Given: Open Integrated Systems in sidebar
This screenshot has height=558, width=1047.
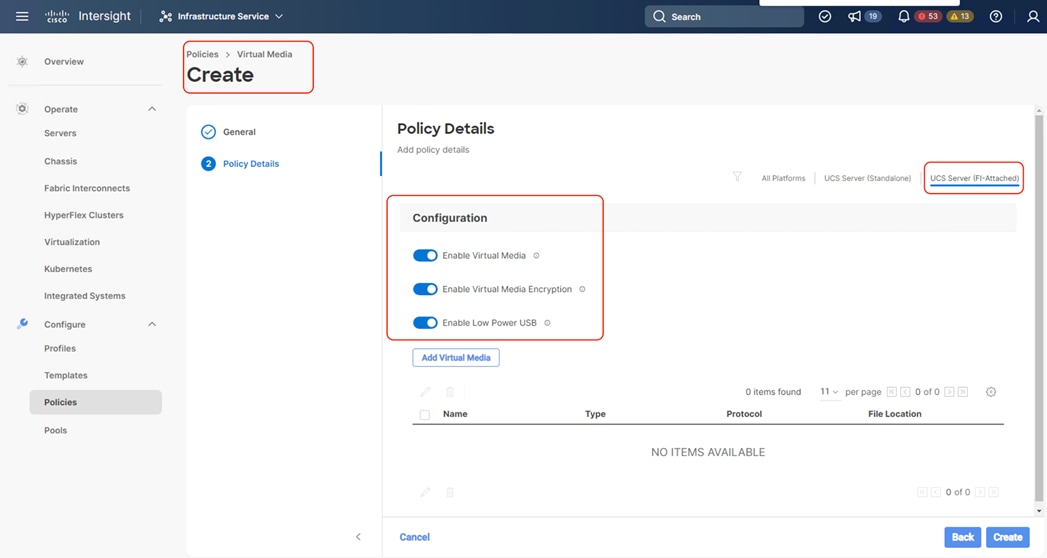Looking at the screenshot, I should pyautogui.click(x=85, y=296).
